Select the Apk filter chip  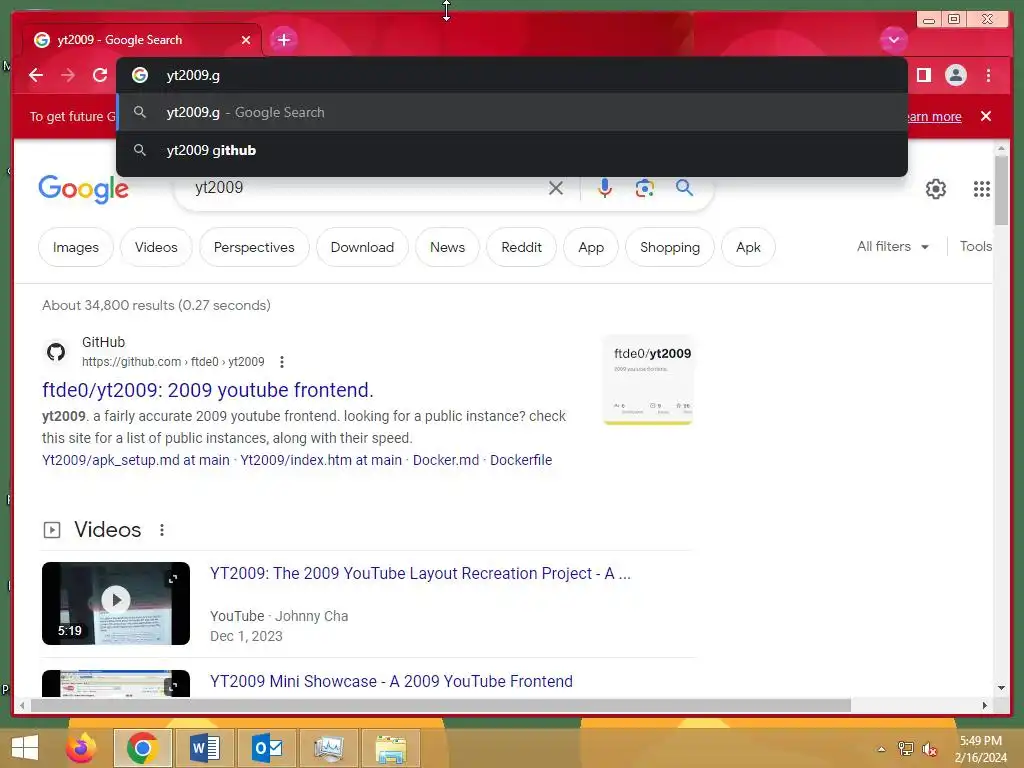point(748,248)
